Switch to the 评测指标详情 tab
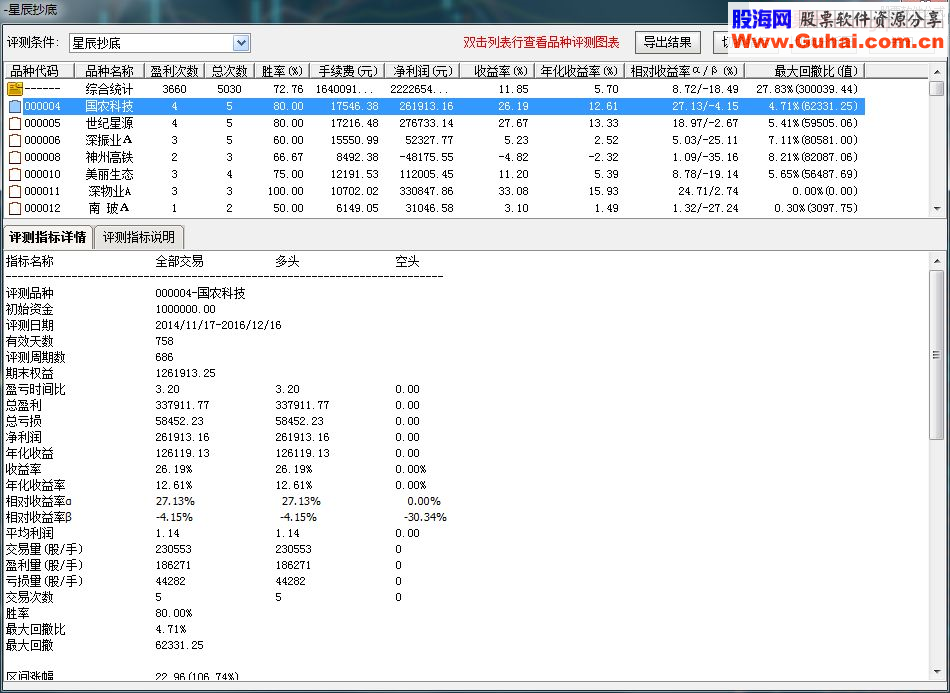This screenshot has width=950, height=693. pos(48,237)
